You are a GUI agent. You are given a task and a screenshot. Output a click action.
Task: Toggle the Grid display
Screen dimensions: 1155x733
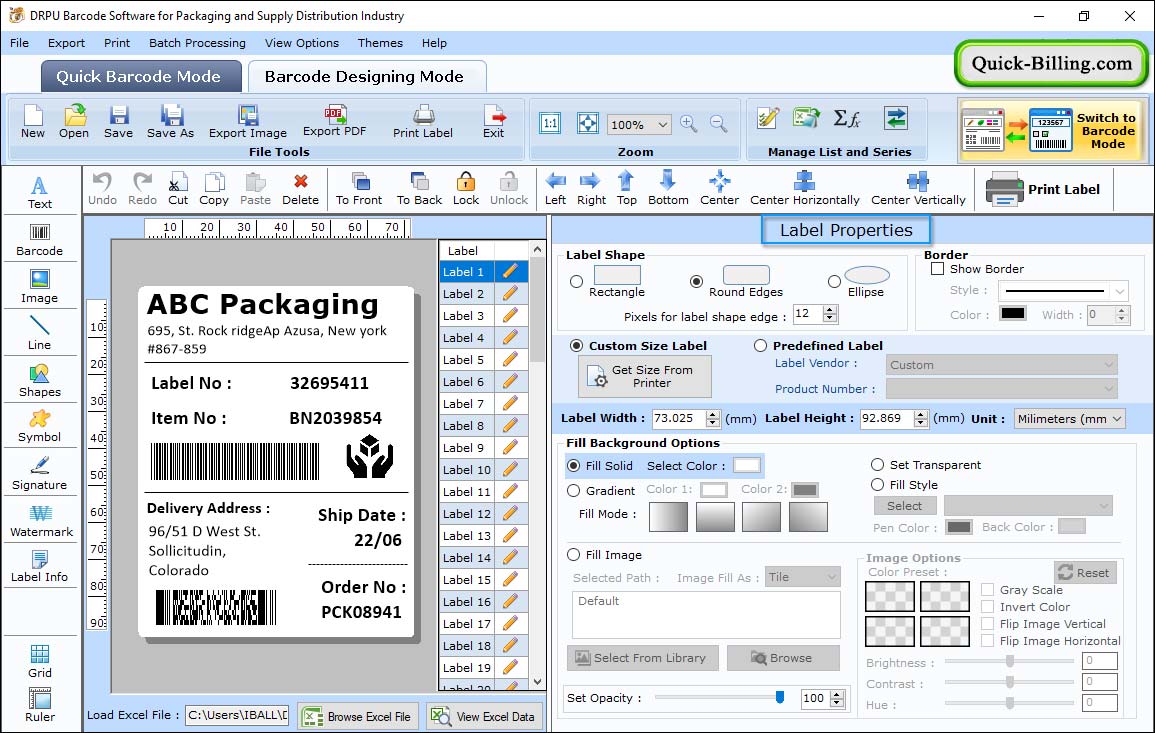pyautogui.click(x=40, y=661)
